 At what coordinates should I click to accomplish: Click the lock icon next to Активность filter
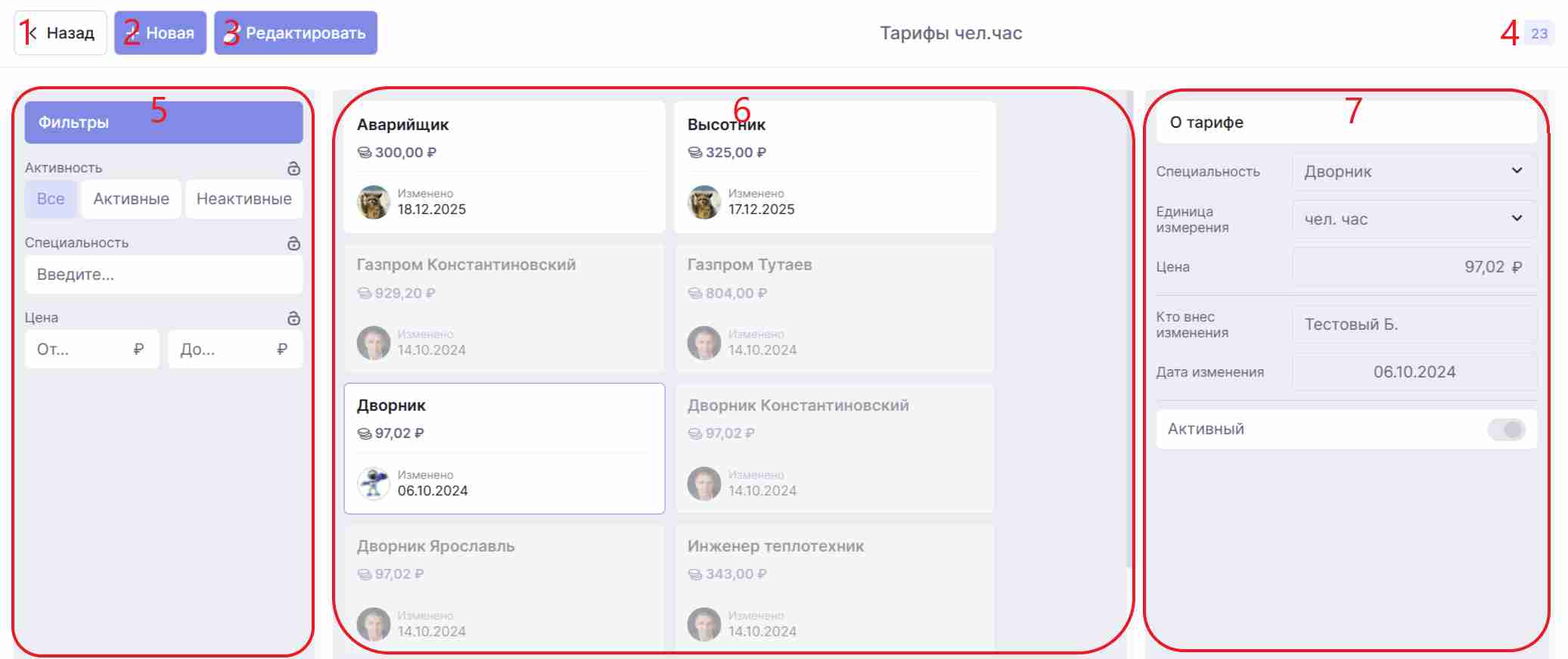pyautogui.click(x=294, y=168)
